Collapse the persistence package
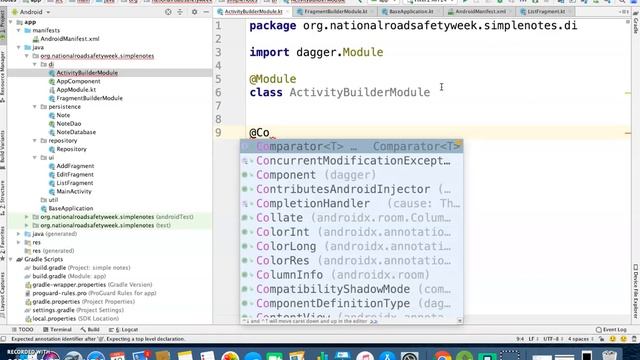 [x=35, y=107]
